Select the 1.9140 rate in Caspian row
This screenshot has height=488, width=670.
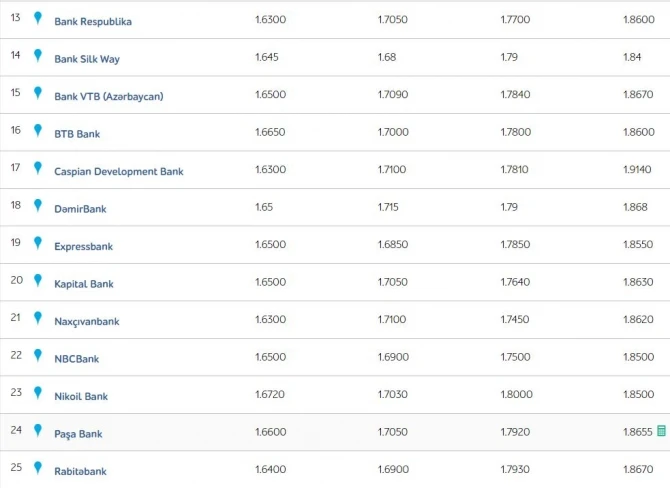pos(637,169)
